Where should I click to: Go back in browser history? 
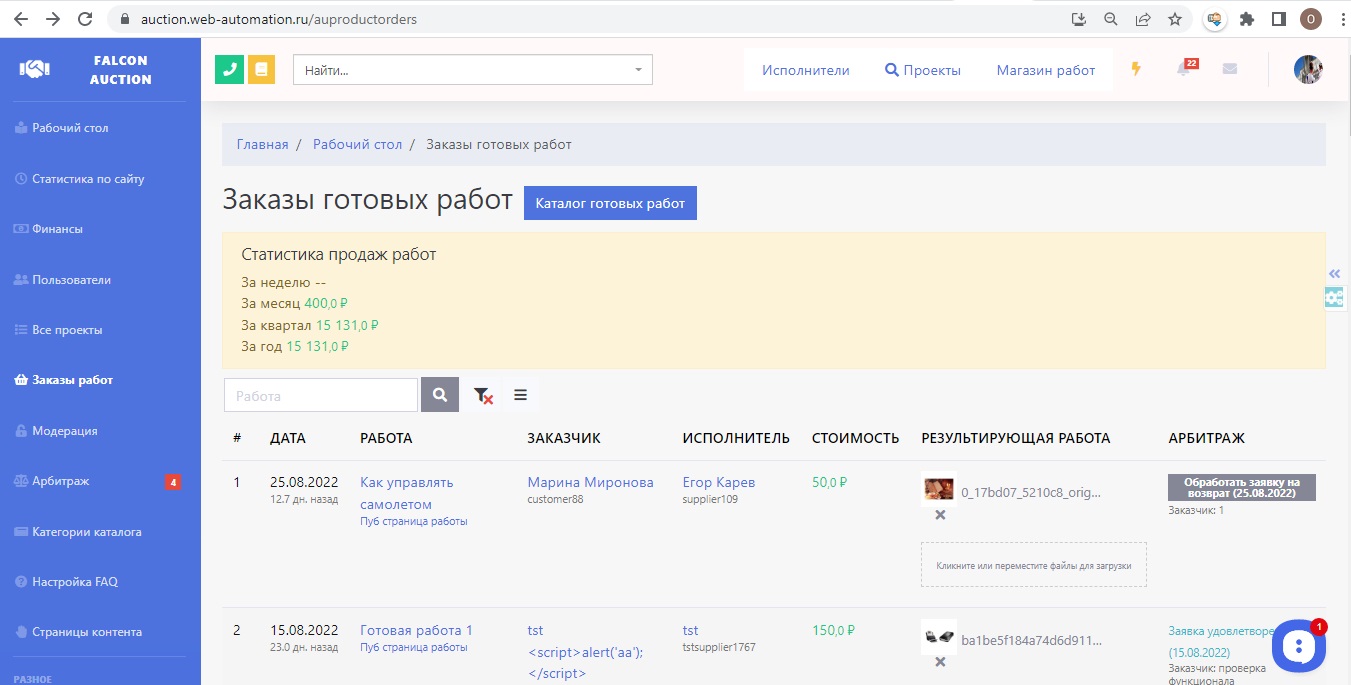(x=21, y=19)
